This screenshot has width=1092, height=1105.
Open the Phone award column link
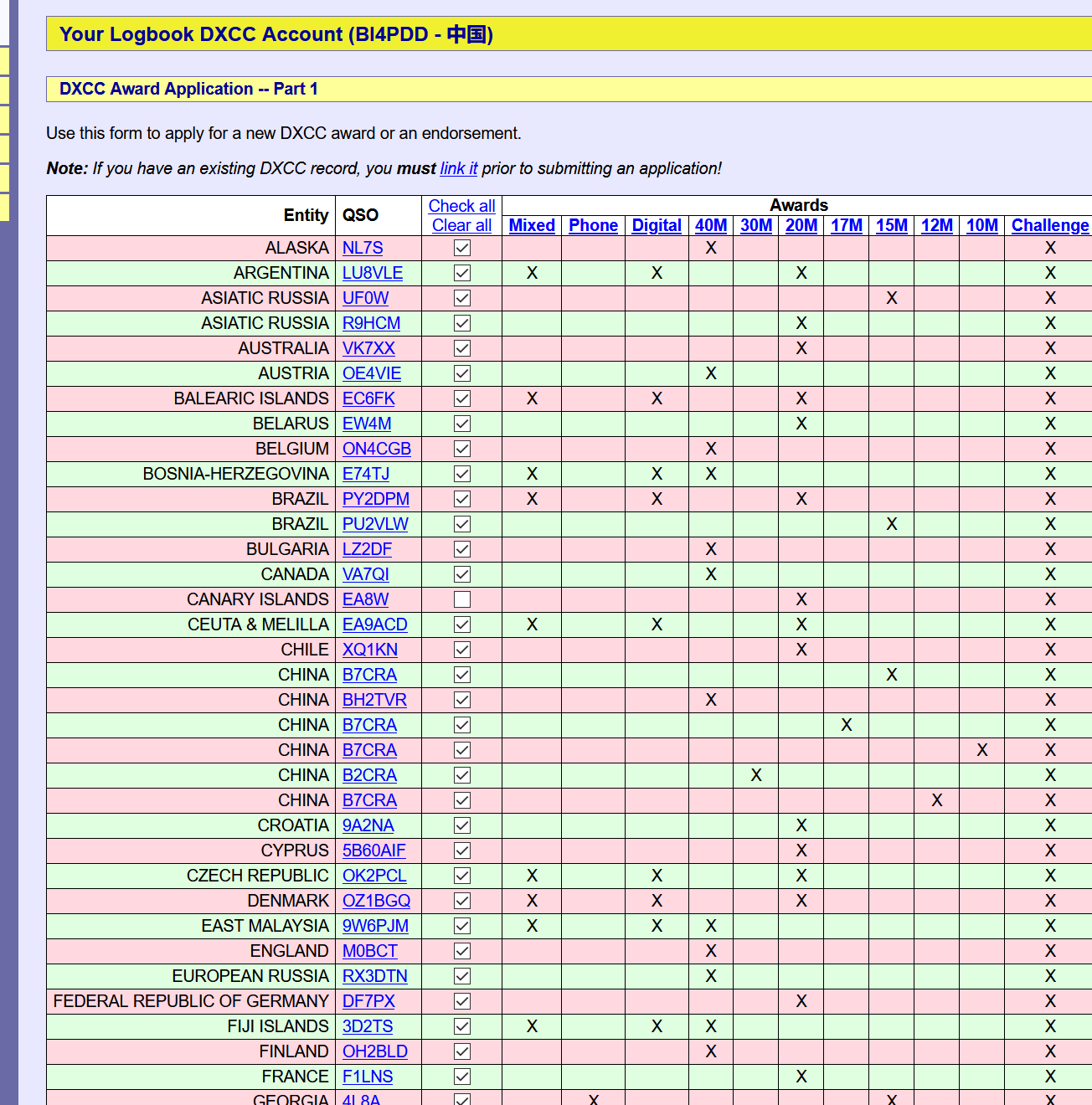coord(594,225)
